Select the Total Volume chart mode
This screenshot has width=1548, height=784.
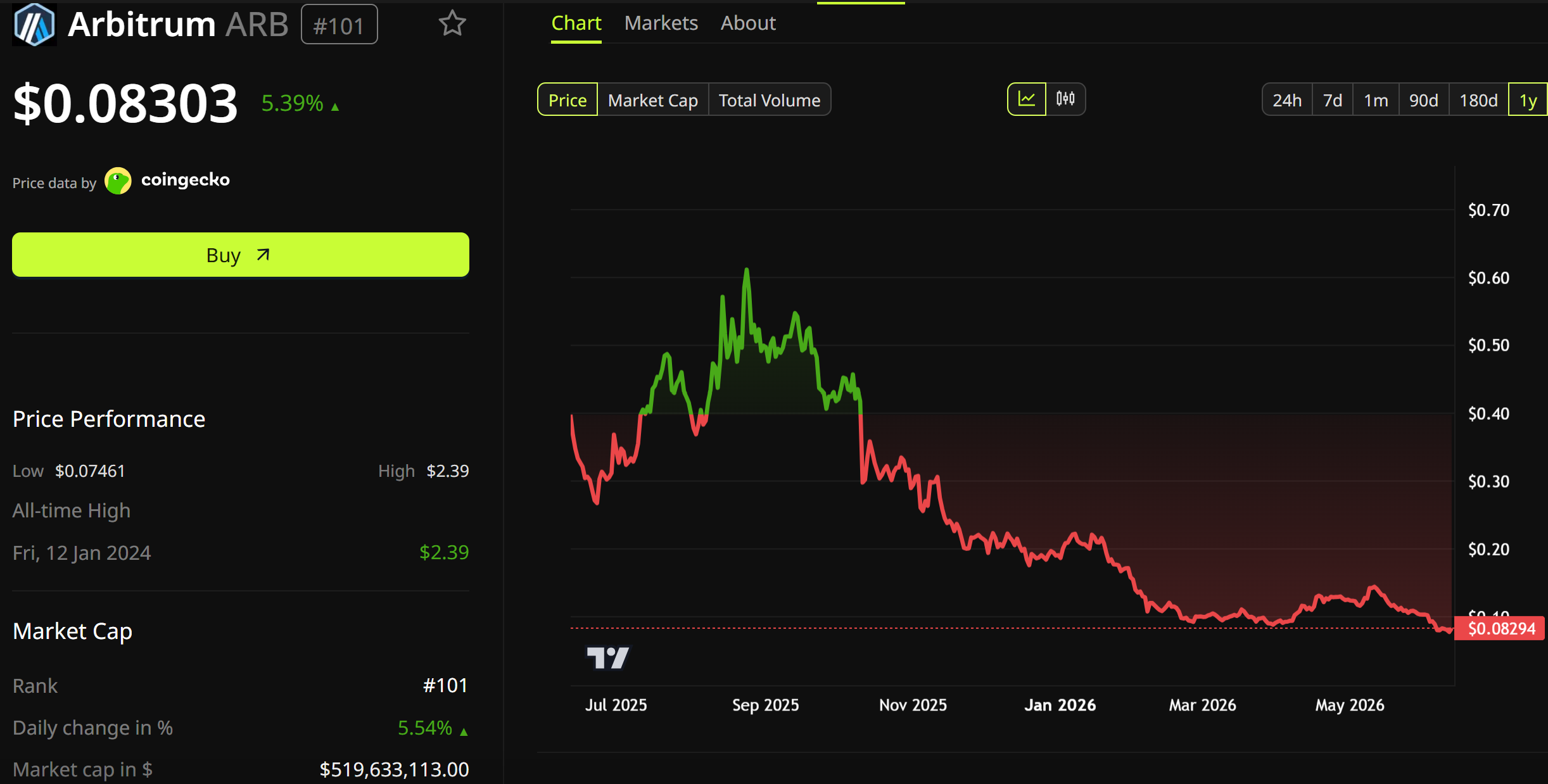click(x=770, y=100)
